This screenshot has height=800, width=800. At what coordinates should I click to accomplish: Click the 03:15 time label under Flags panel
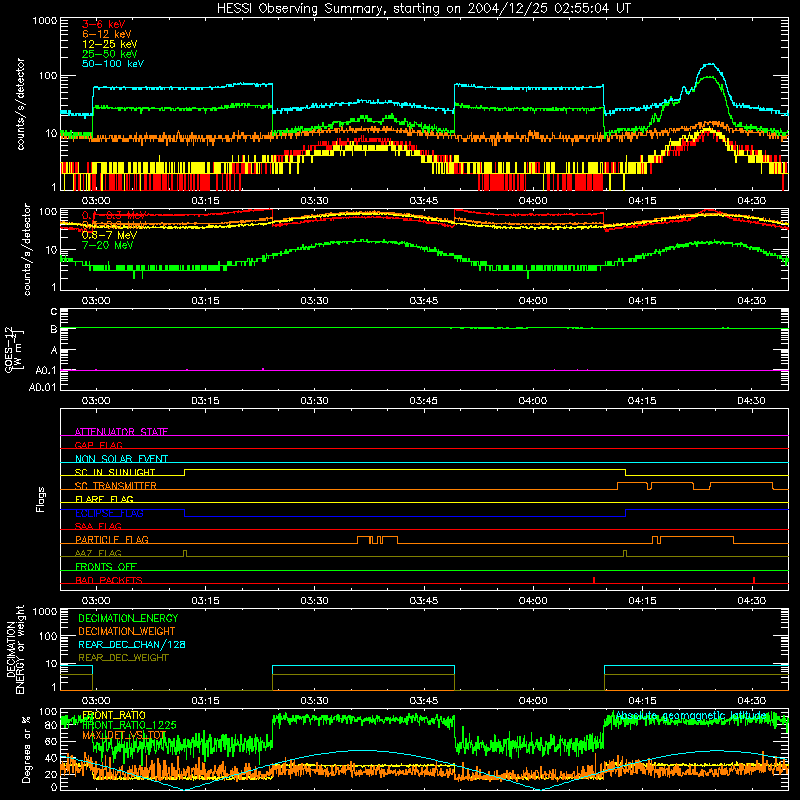coord(205,601)
